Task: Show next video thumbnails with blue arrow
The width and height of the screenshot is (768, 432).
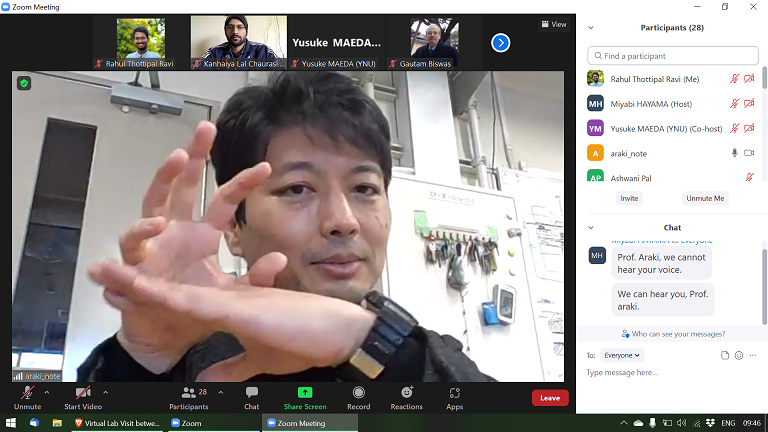Action: pos(501,43)
